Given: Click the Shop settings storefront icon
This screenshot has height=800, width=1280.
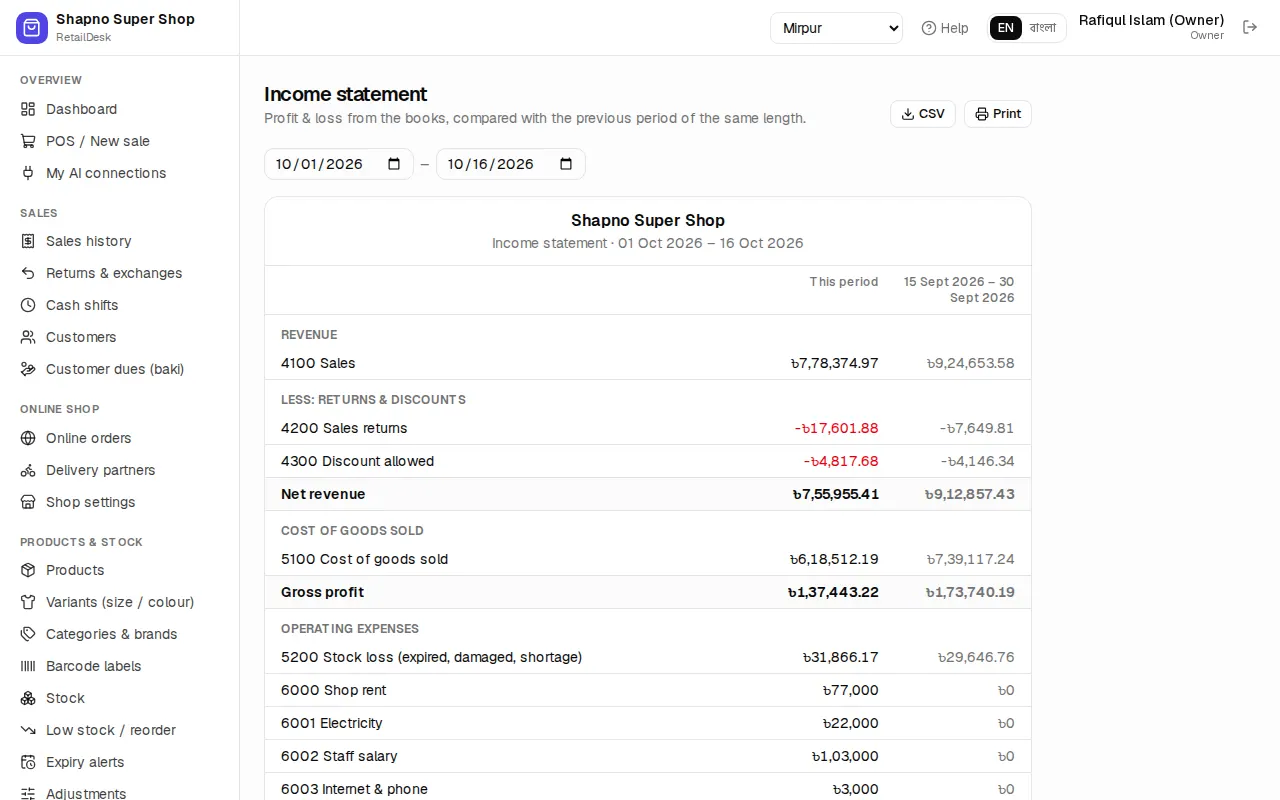Looking at the screenshot, I should tap(28, 502).
